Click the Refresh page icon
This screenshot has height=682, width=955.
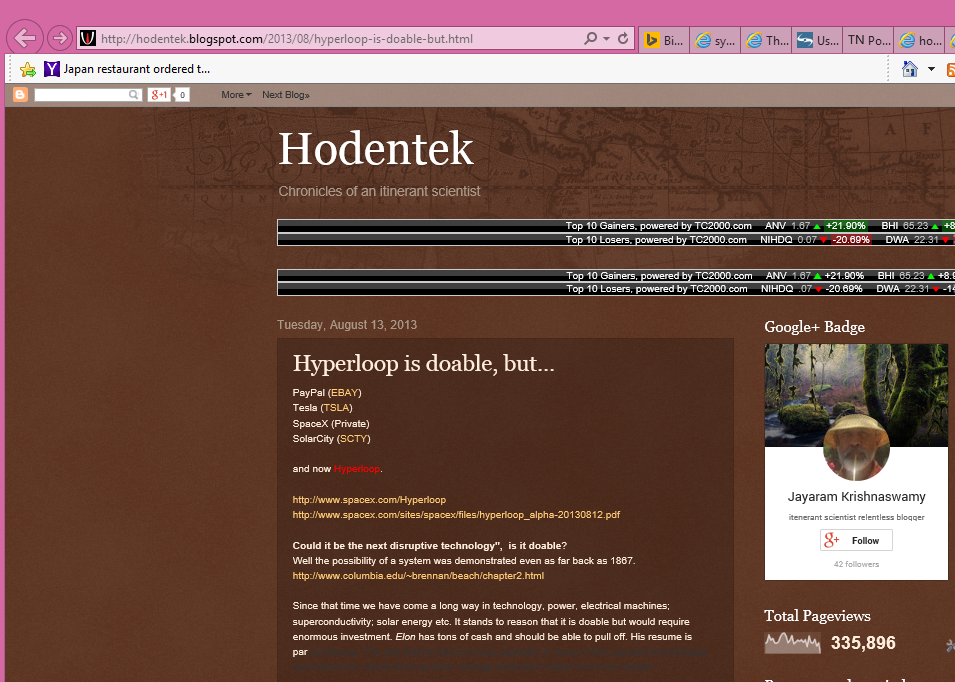622,38
